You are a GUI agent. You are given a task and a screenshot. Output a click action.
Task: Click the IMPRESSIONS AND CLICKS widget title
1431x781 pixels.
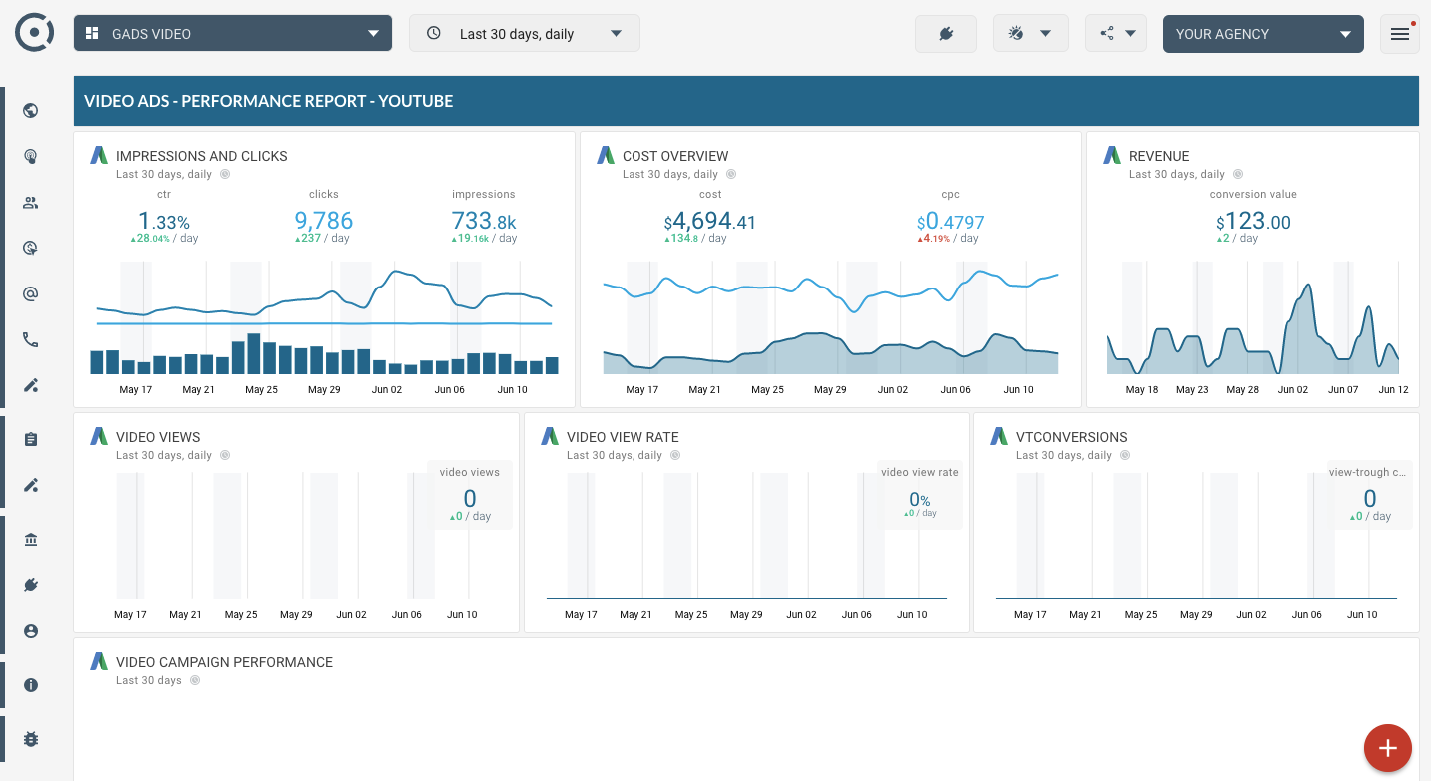201,156
